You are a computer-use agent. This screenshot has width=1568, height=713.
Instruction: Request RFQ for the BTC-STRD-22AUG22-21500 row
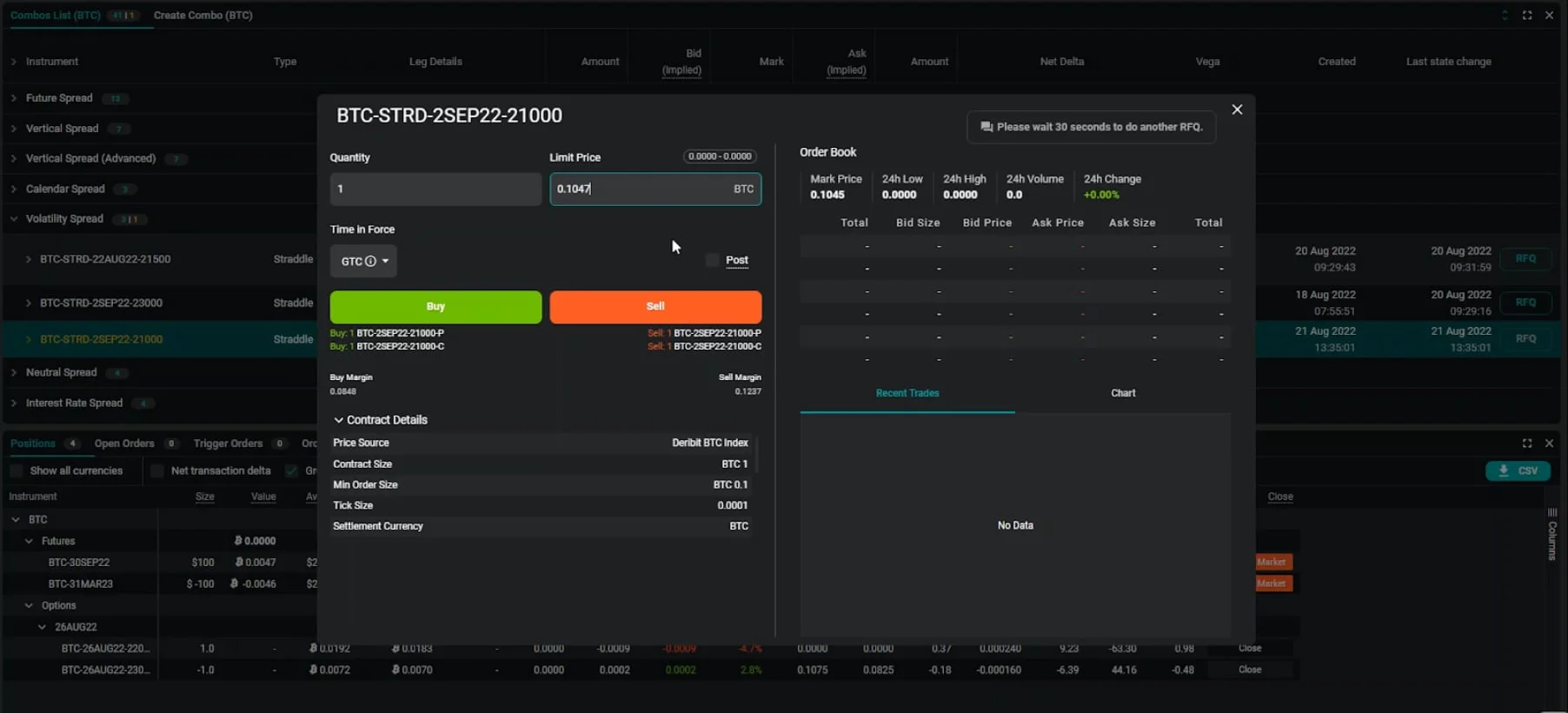point(1525,259)
